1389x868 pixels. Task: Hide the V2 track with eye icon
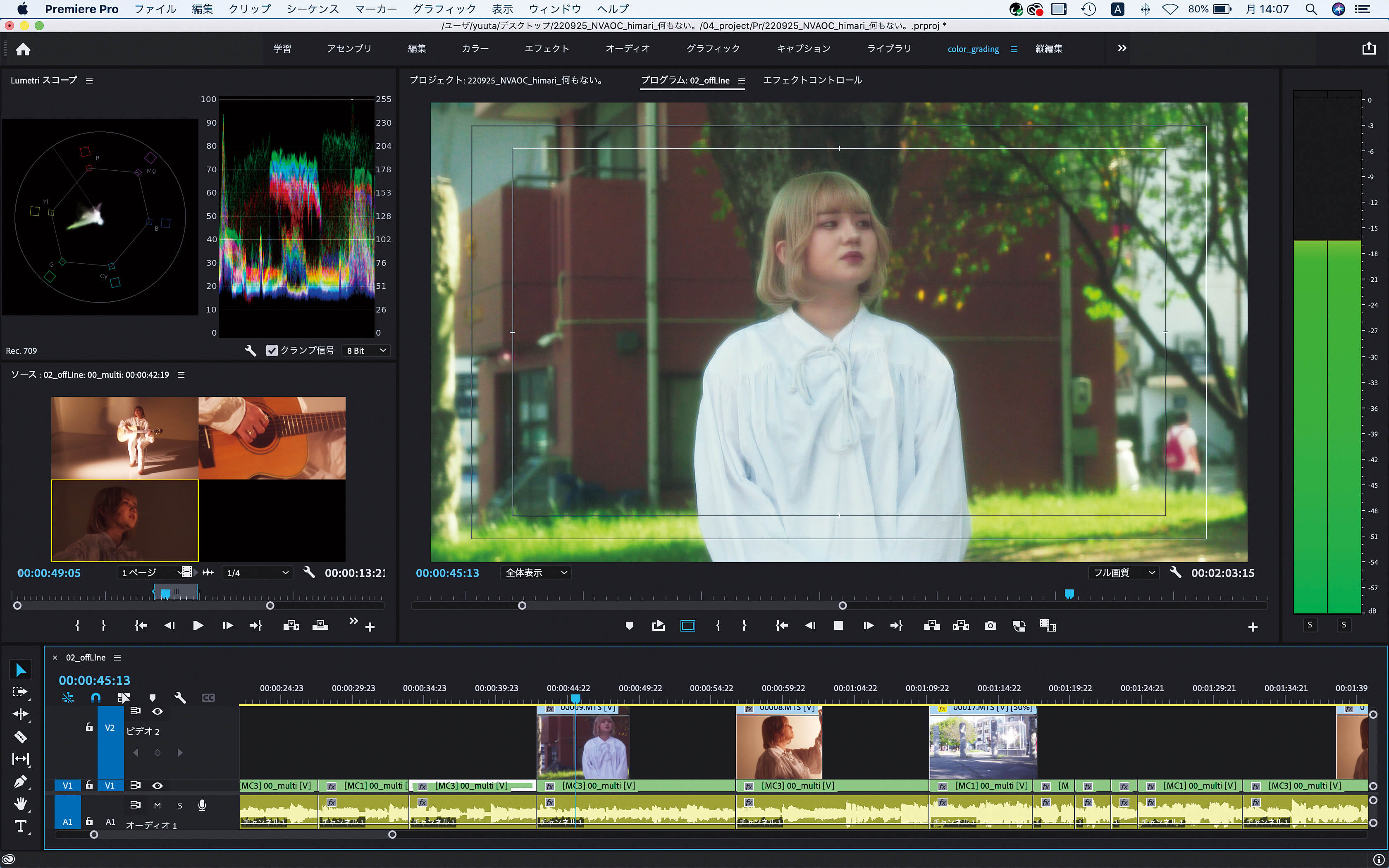point(157,711)
